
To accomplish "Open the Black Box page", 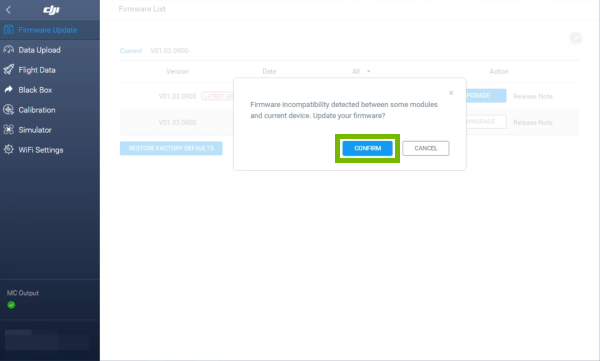I will (x=50, y=90).
